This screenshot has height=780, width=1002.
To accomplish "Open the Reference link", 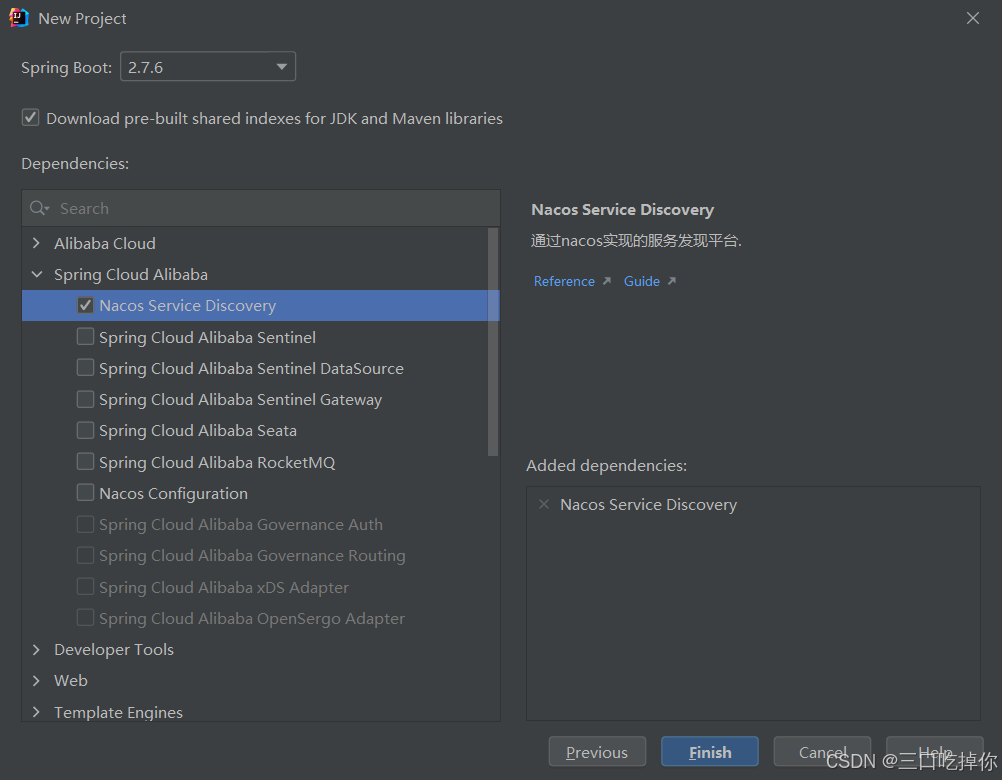I will tap(564, 281).
